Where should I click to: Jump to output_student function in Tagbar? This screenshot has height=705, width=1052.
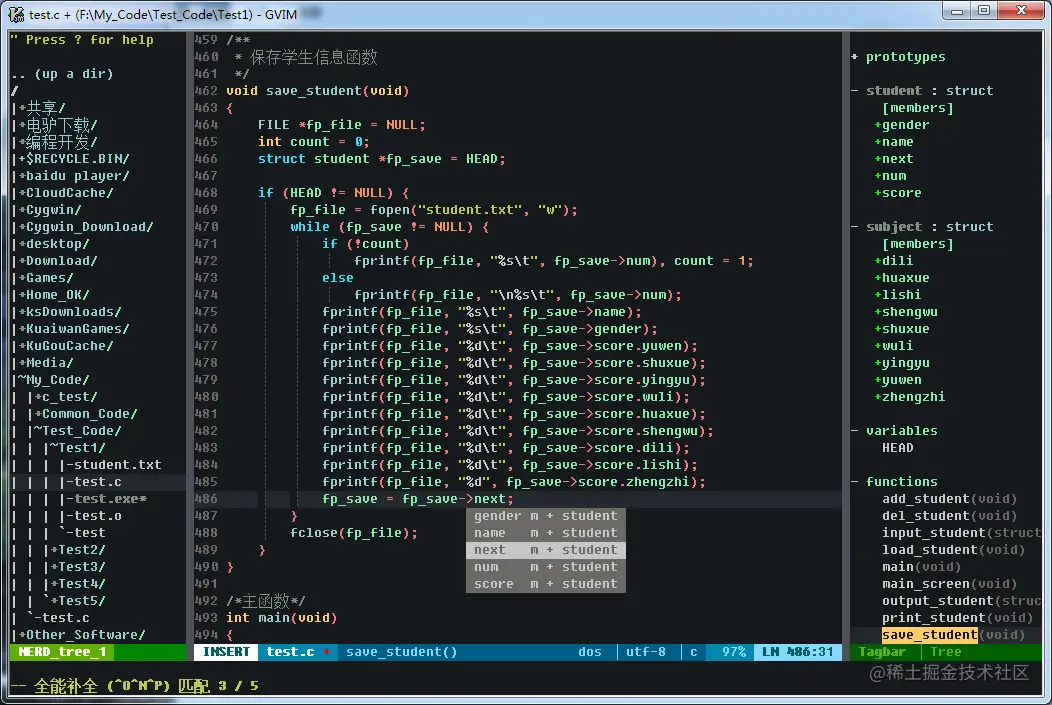(961, 600)
